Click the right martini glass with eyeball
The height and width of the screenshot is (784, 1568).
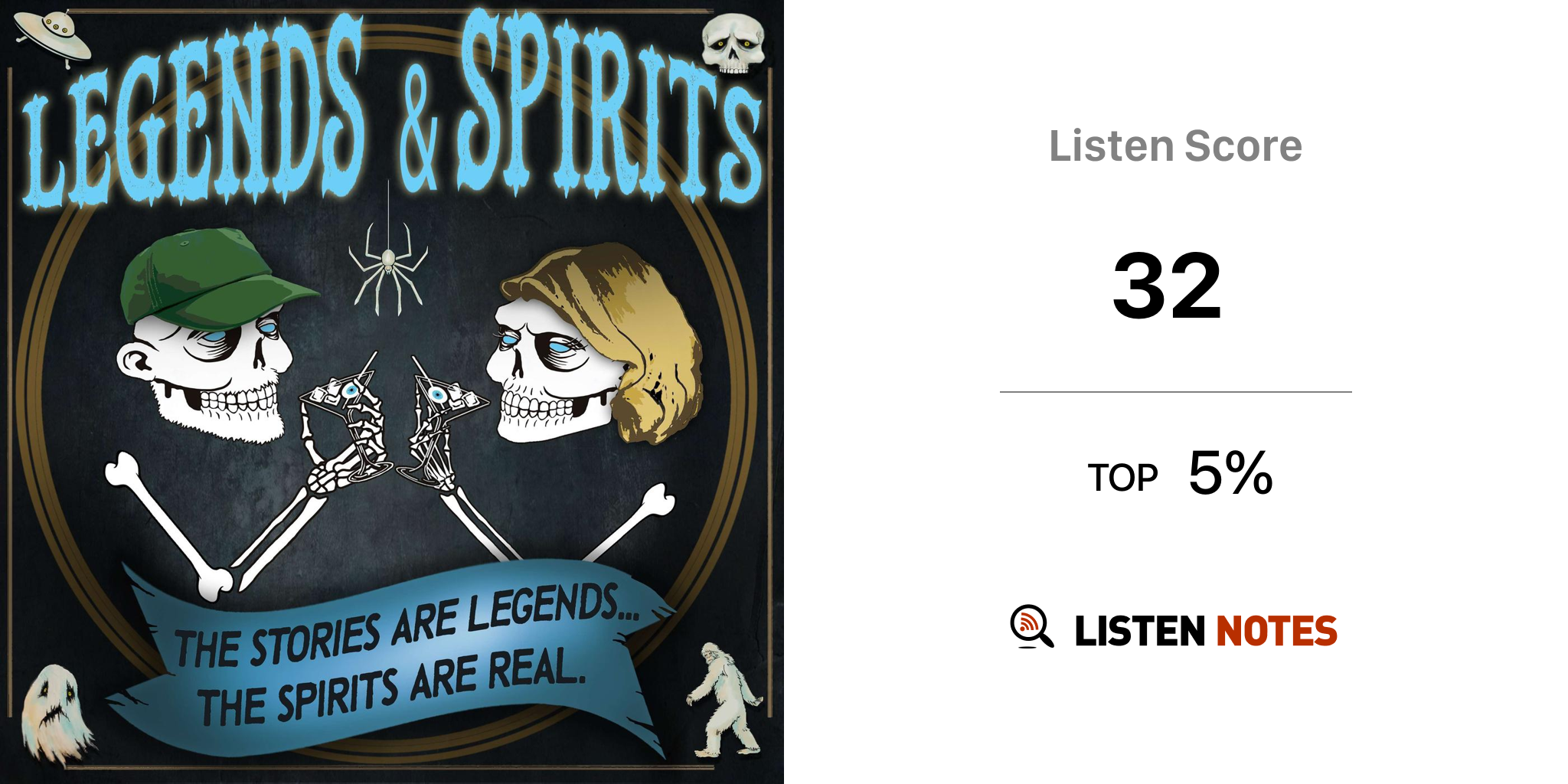click(x=443, y=421)
